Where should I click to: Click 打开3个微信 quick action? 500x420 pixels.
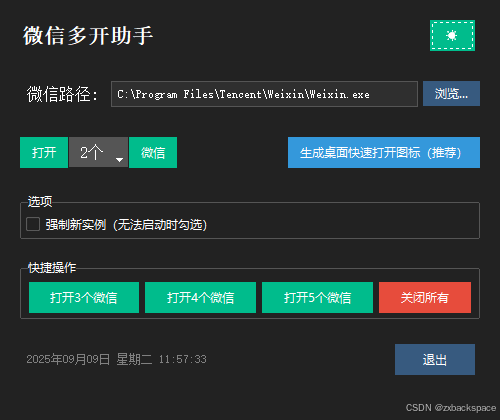(x=84, y=298)
